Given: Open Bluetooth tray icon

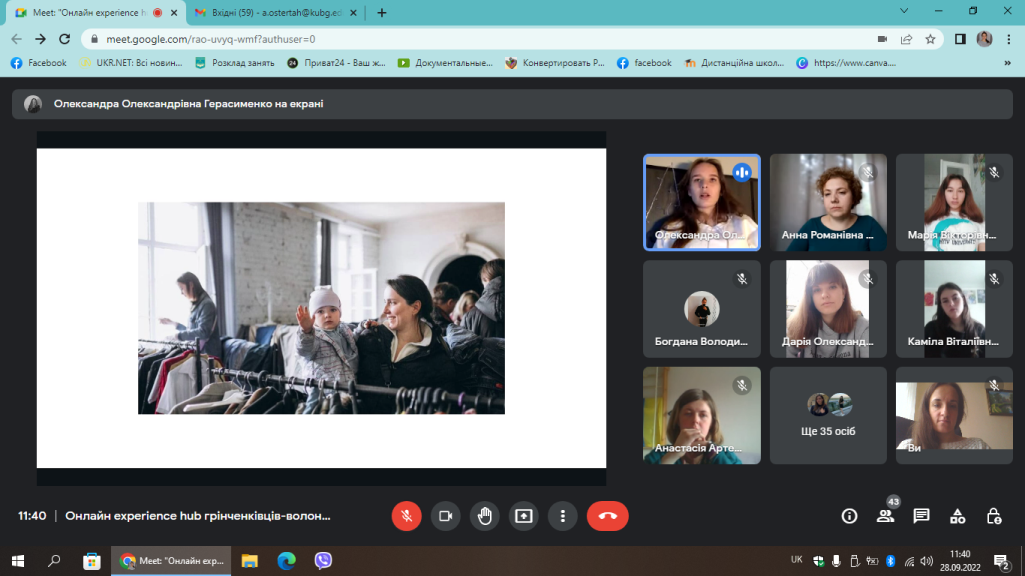Looking at the screenshot, I should point(890,561).
